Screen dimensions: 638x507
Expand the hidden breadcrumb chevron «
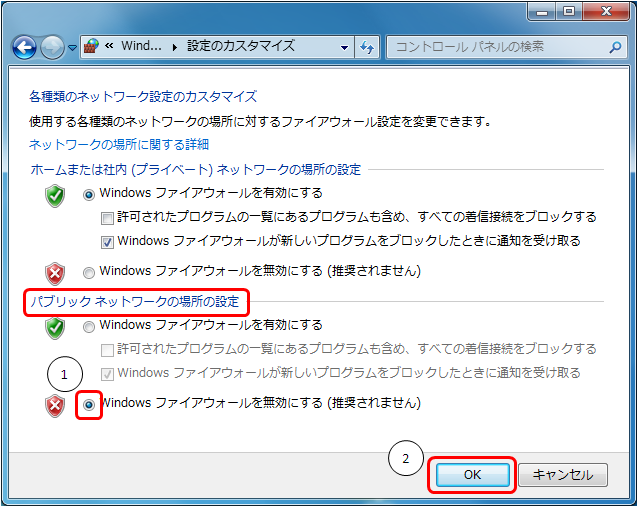coord(109,46)
